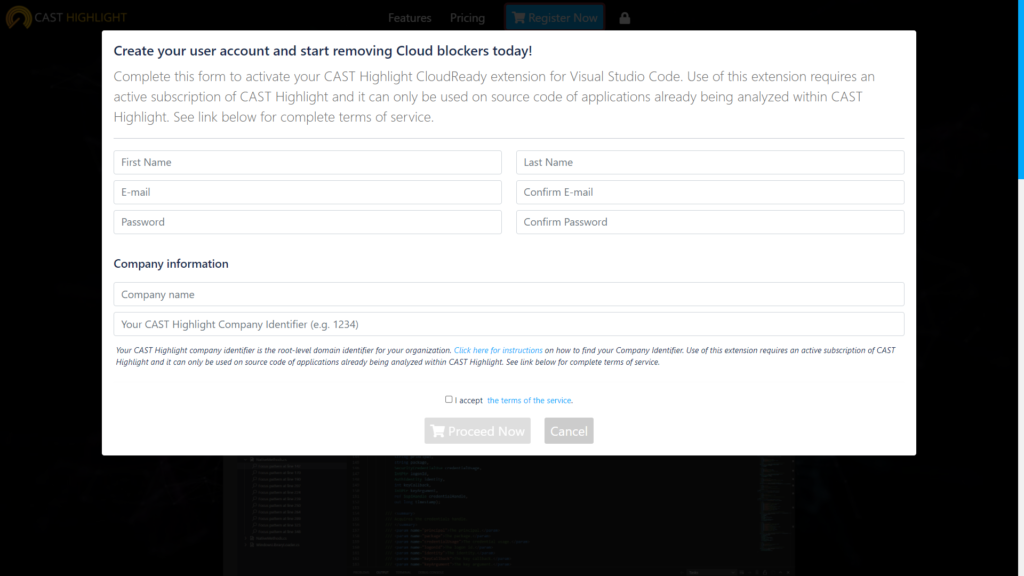
Task: Click the Confirm E-mail input field
Action: click(x=709, y=192)
